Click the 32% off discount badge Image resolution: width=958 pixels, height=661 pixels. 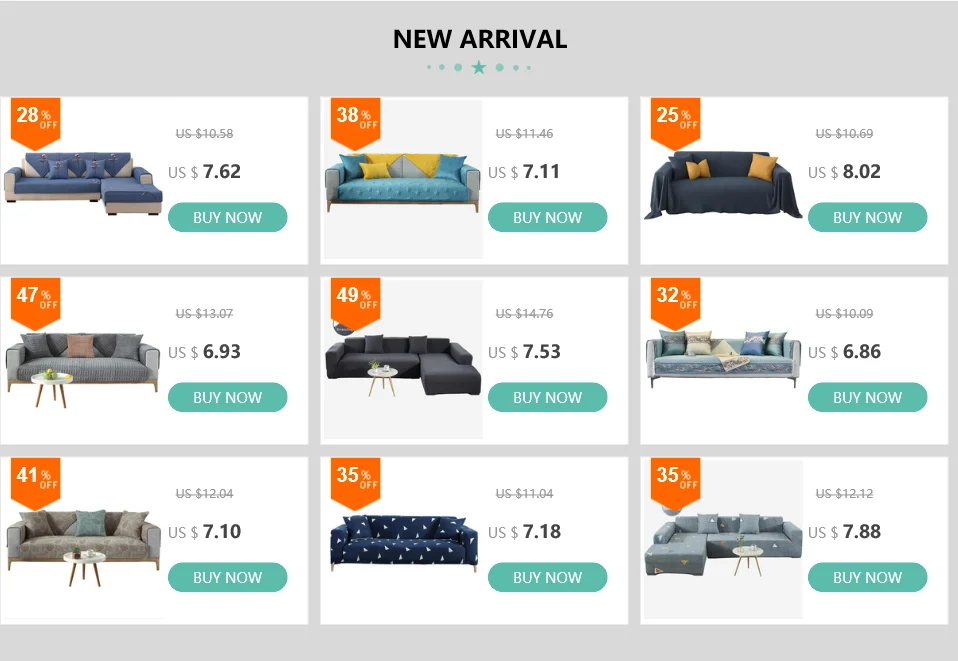click(x=675, y=303)
